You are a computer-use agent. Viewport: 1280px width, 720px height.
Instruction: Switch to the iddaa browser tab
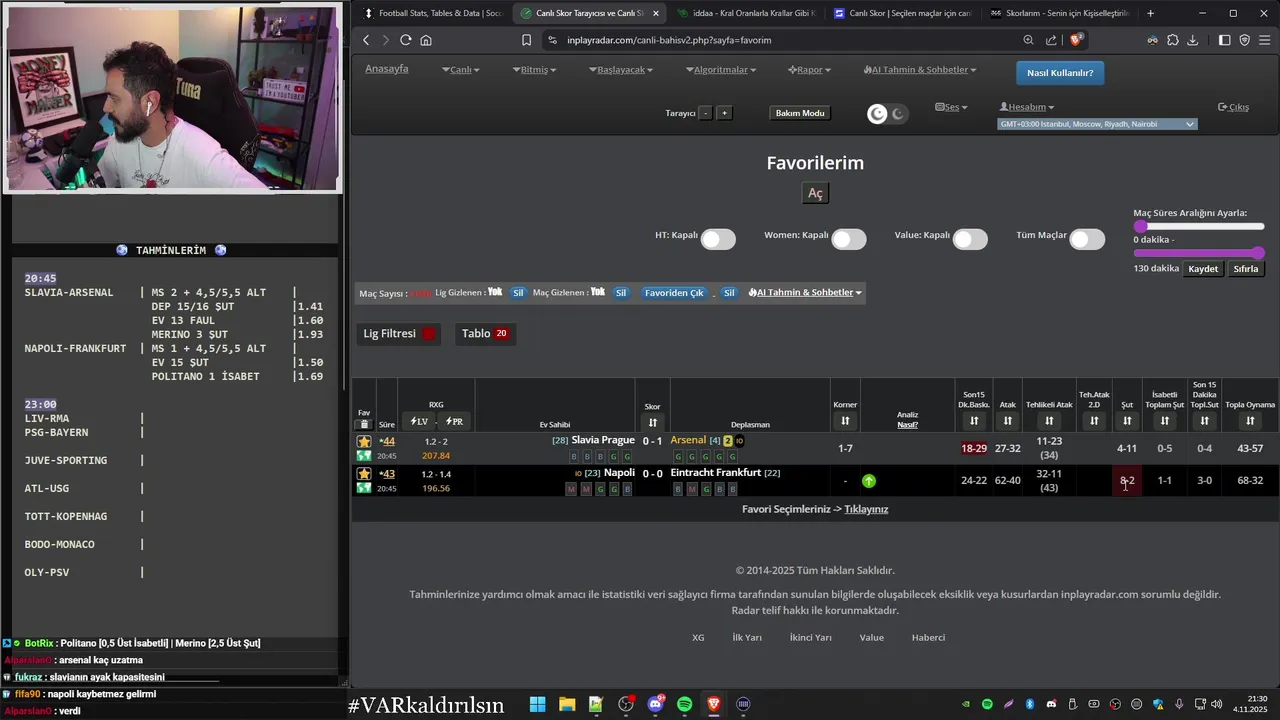(x=746, y=13)
